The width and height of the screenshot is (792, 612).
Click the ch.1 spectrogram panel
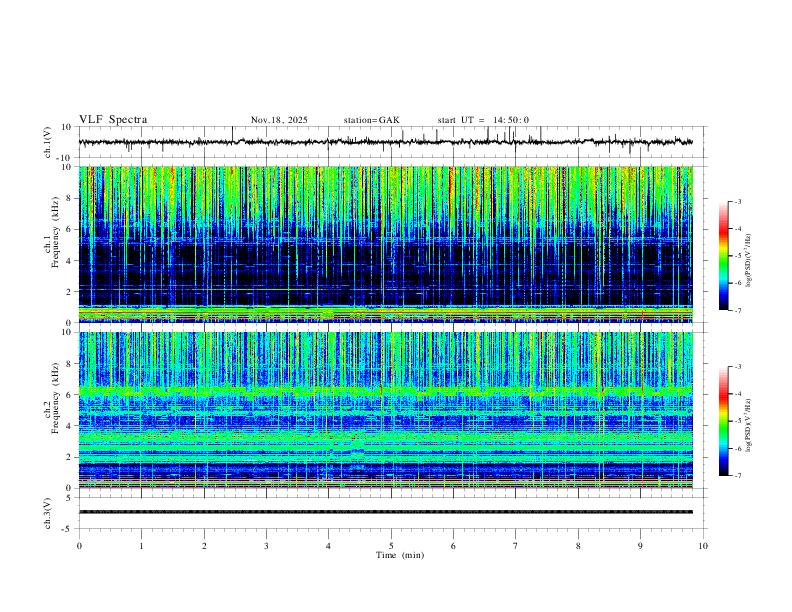pos(386,244)
